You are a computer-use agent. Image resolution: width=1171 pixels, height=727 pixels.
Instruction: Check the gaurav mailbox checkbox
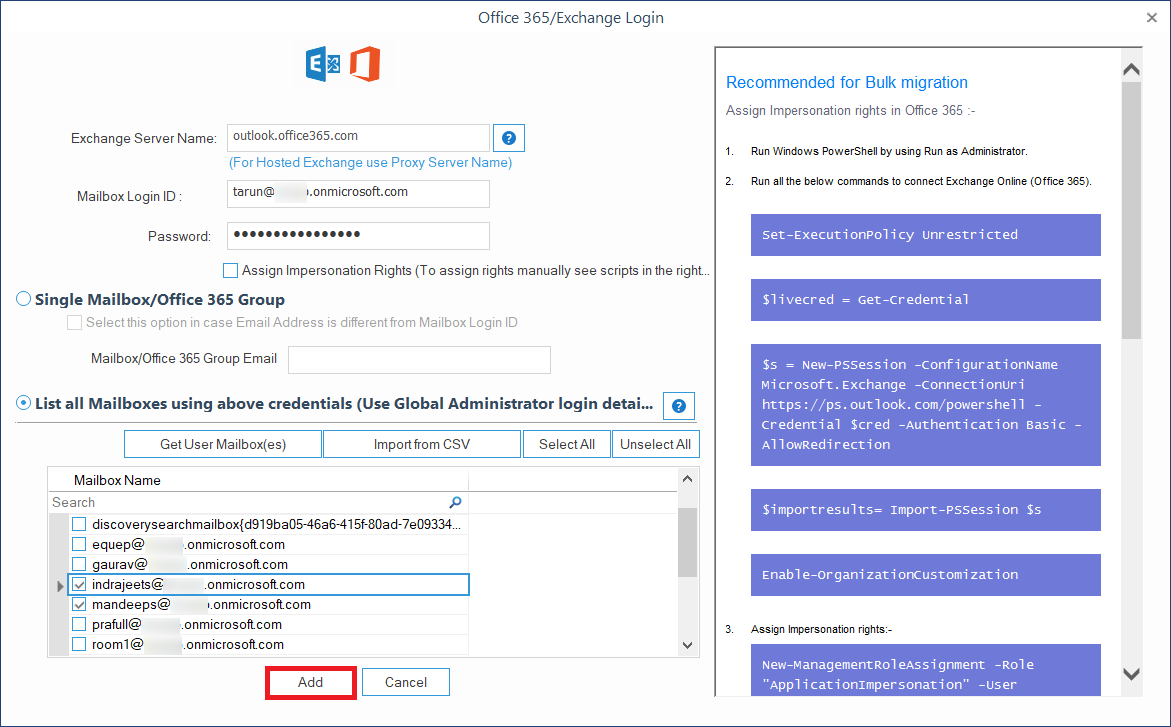(x=79, y=564)
